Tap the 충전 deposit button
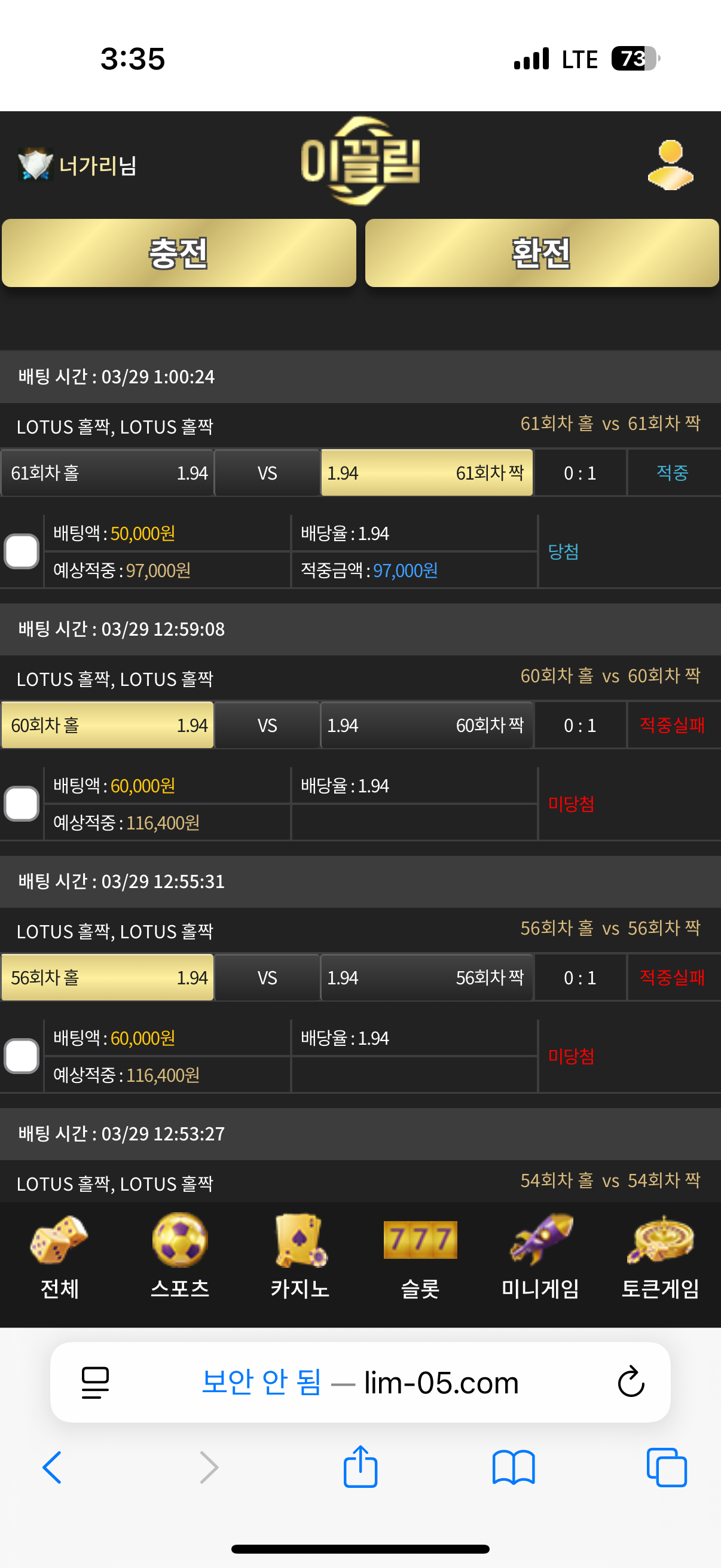 coord(179,253)
